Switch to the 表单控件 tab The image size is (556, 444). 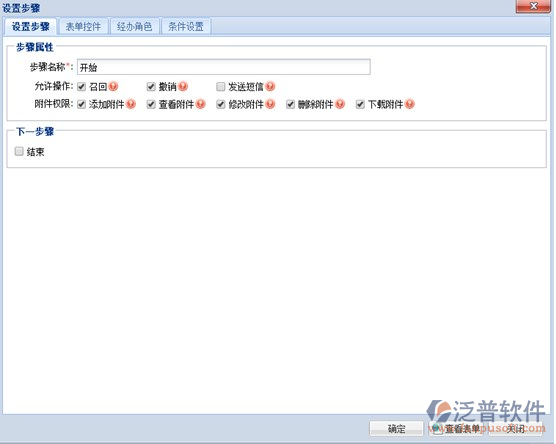tap(83, 27)
